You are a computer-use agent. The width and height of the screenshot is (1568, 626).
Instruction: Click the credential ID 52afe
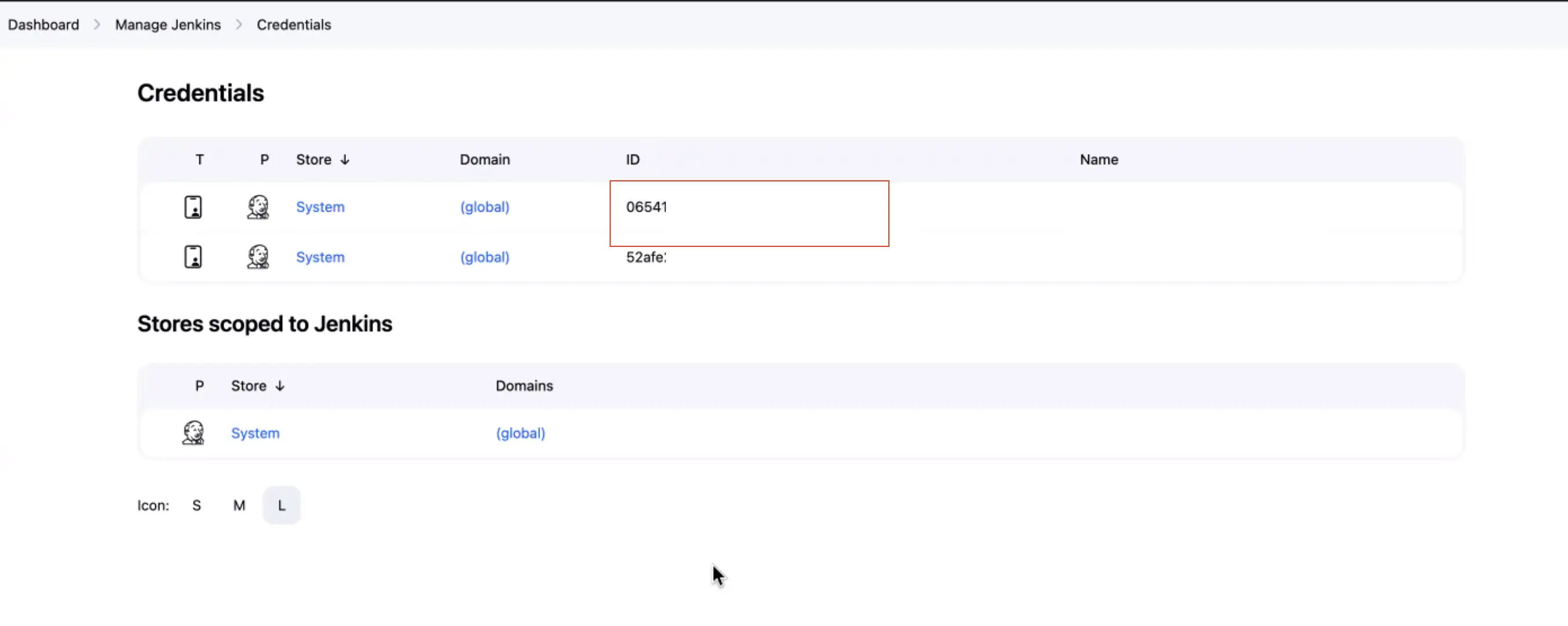coord(646,257)
